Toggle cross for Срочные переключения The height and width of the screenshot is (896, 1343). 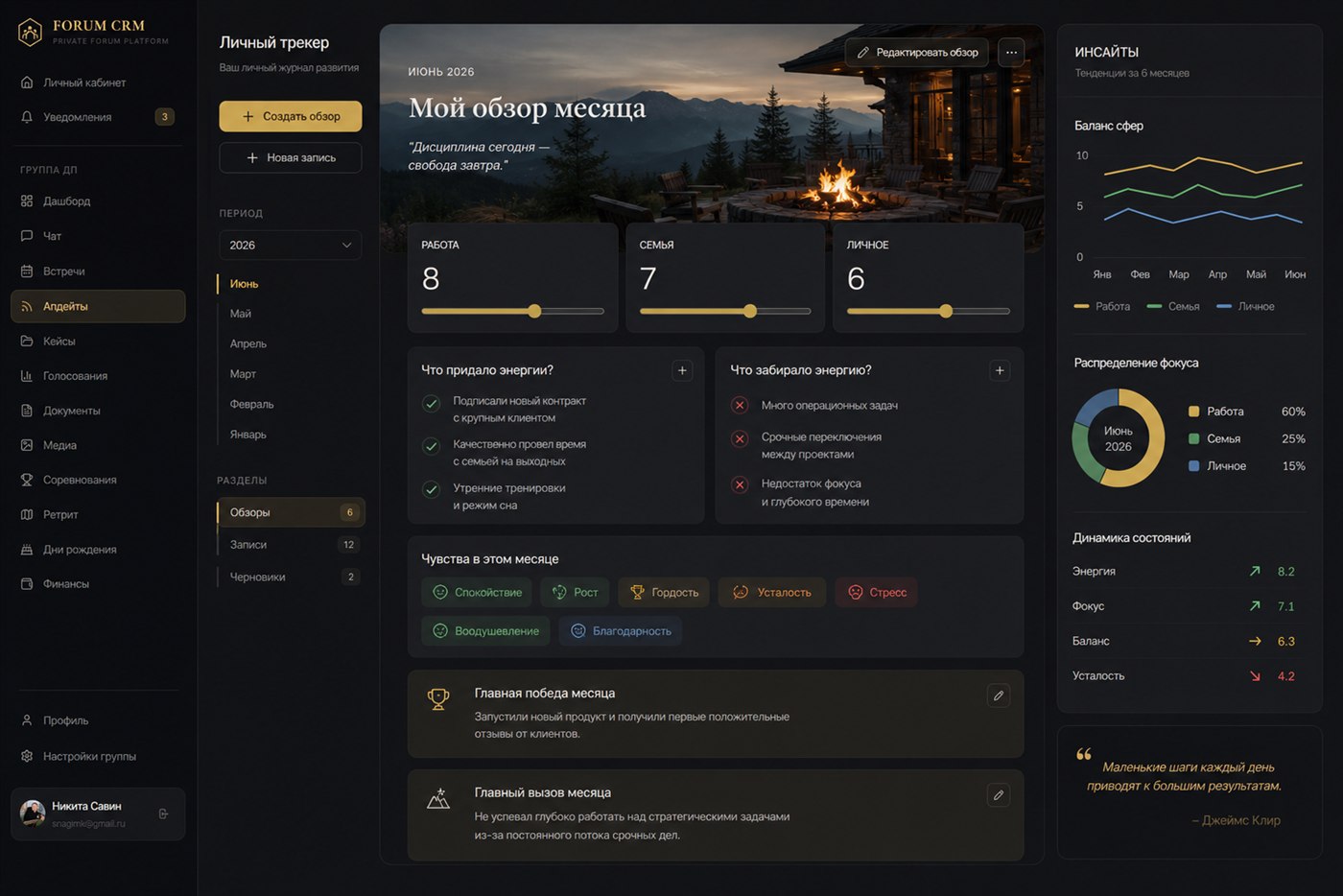point(740,439)
